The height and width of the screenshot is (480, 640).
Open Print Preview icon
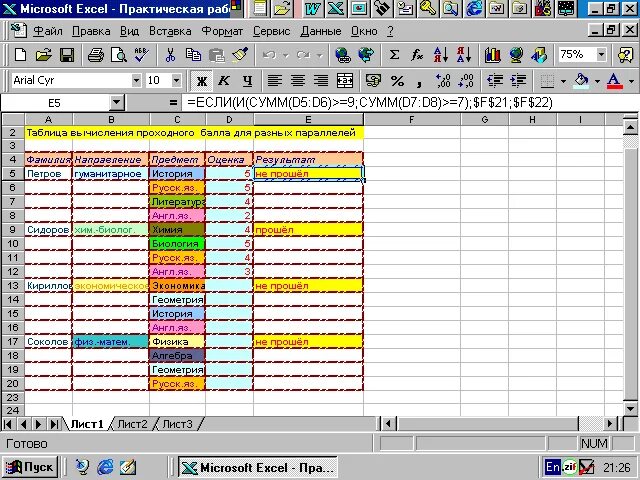point(119,54)
